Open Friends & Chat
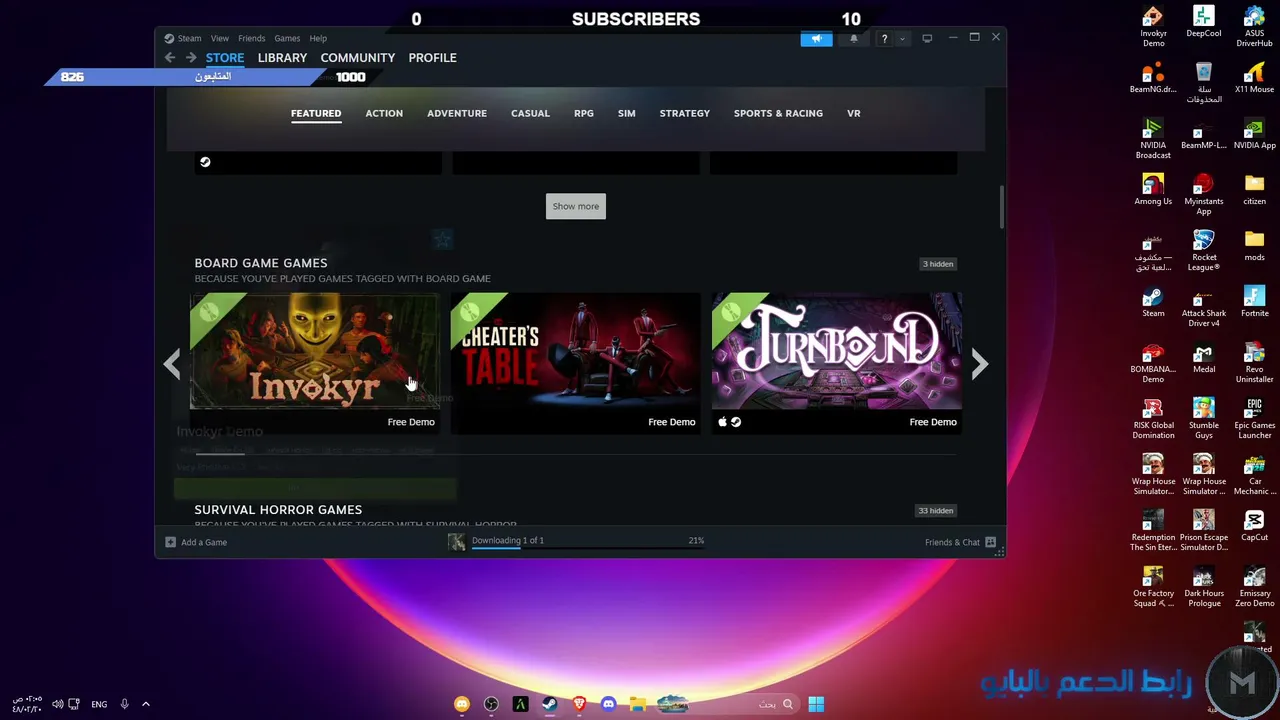Viewport: 1280px width, 720px height. (952, 542)
